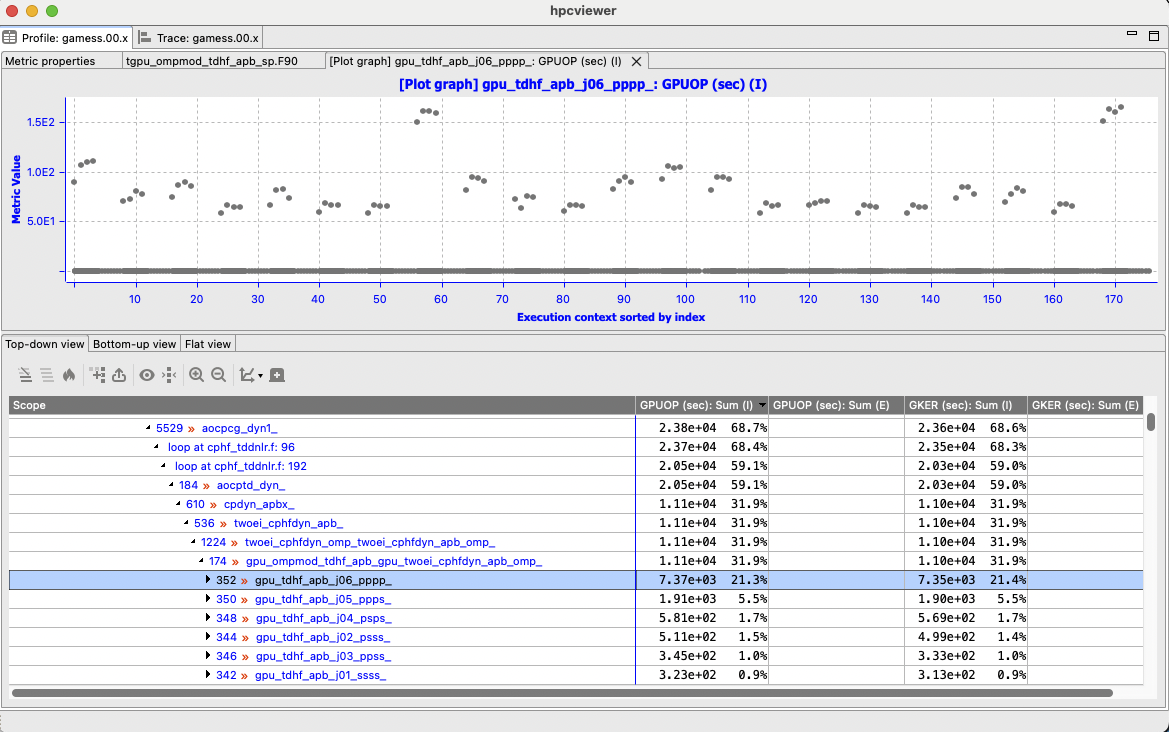The width and height of the screenshot is (1169, 732).
Task: Close the Plot graph GPUOP tab
Action: tap(636, 60)
